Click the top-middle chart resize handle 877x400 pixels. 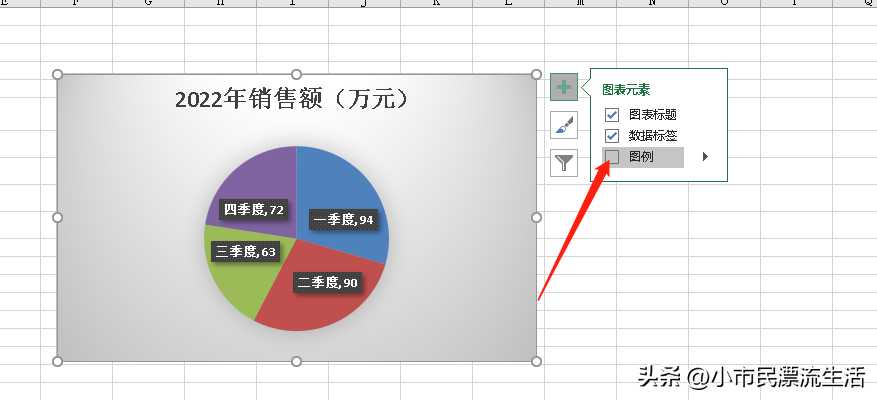[296, 74]
